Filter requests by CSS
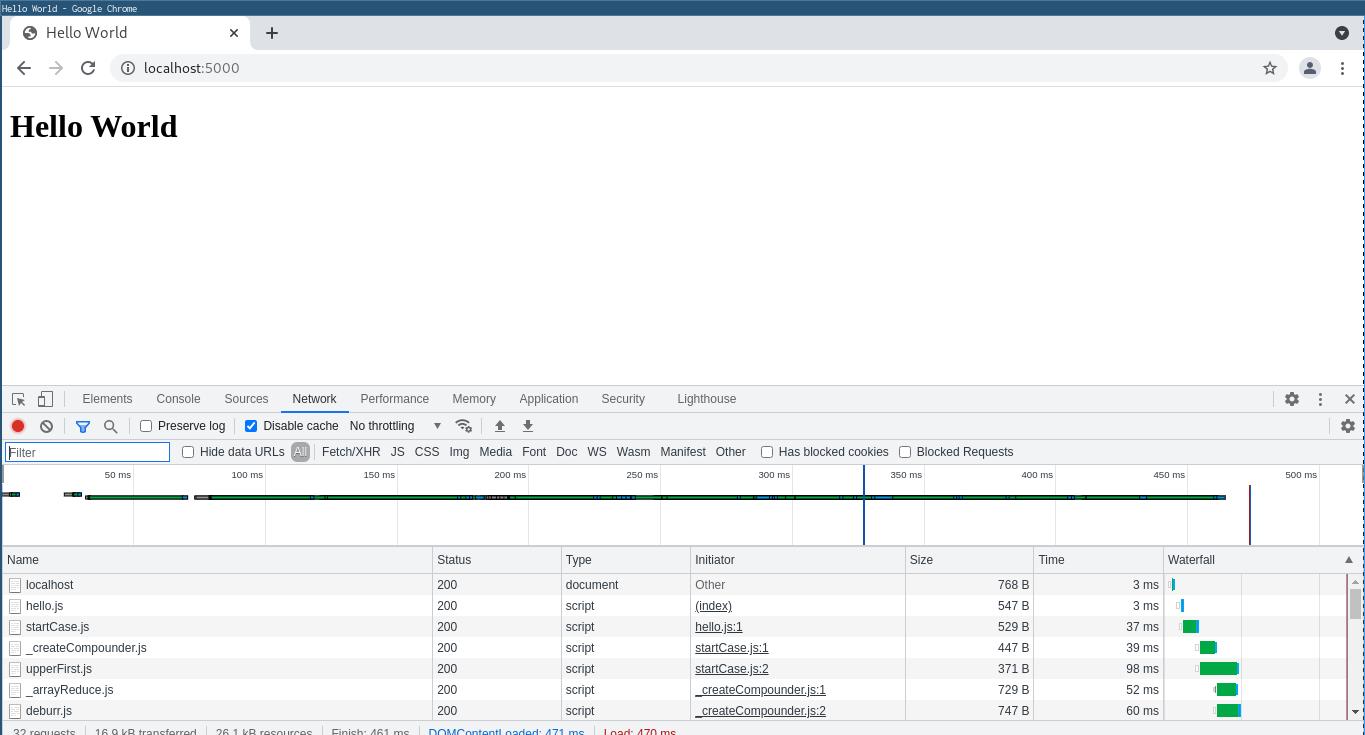Screen dimensions: 1365x735 [x=427, y=452]
